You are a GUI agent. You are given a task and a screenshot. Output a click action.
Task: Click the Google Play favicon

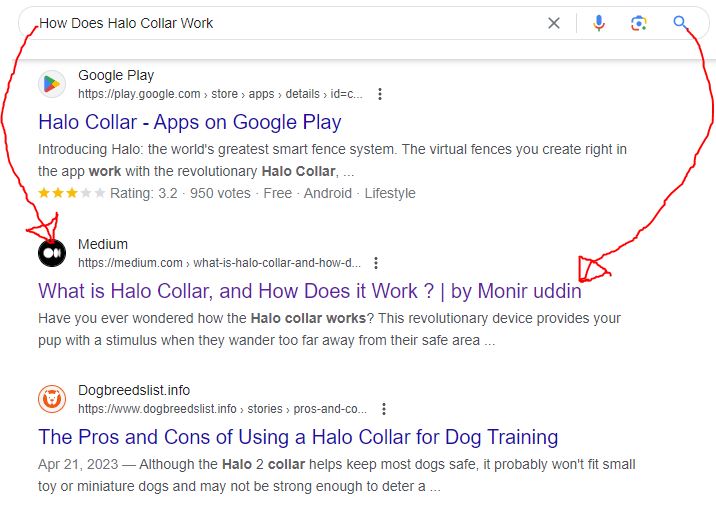pyautogui.click(x=52, y=83)
